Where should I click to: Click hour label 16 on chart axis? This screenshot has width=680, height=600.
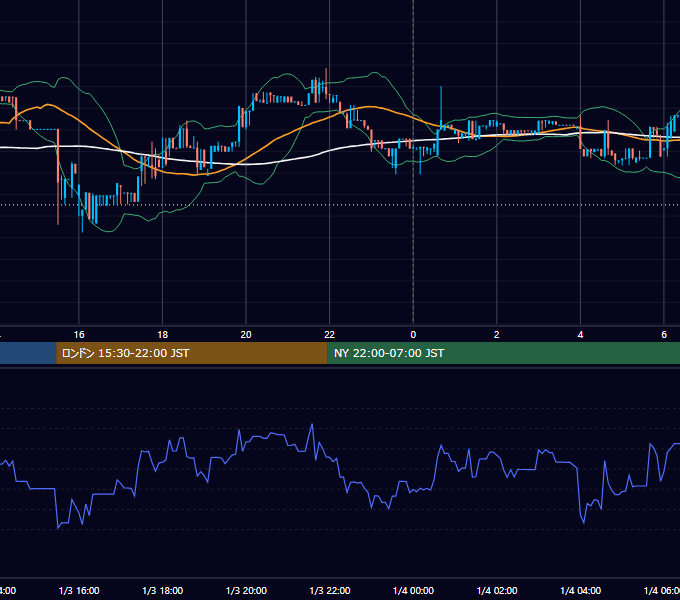tap(79, 334)
